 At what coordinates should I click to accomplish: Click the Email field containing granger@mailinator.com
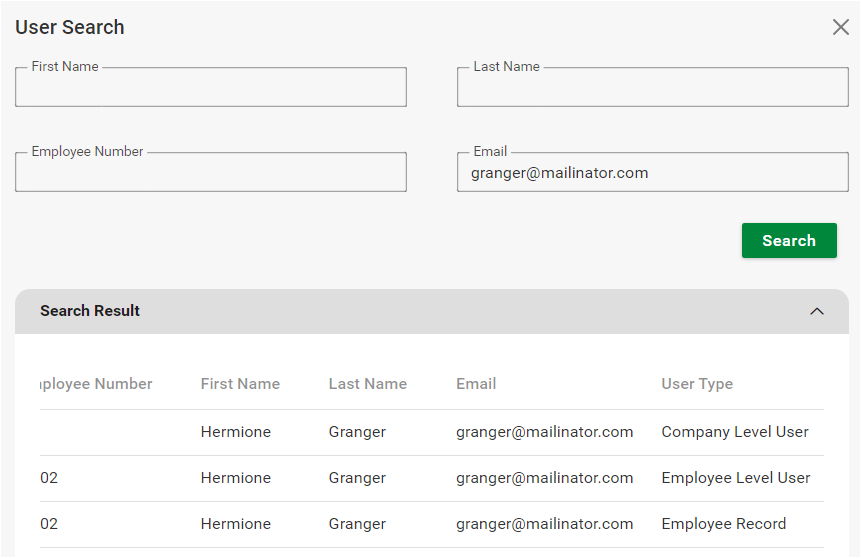[652, 173]
